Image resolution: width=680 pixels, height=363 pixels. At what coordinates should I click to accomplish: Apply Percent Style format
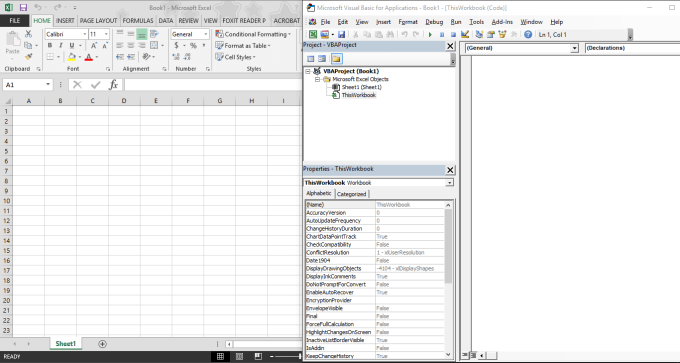pyautogui.click(x=193, y=46)
